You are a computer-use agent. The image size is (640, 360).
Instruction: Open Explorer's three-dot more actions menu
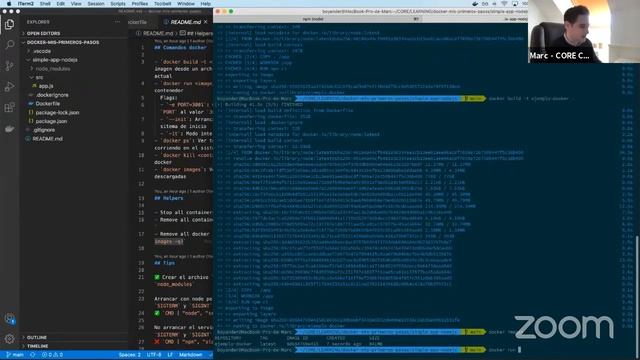coord(117,22)
